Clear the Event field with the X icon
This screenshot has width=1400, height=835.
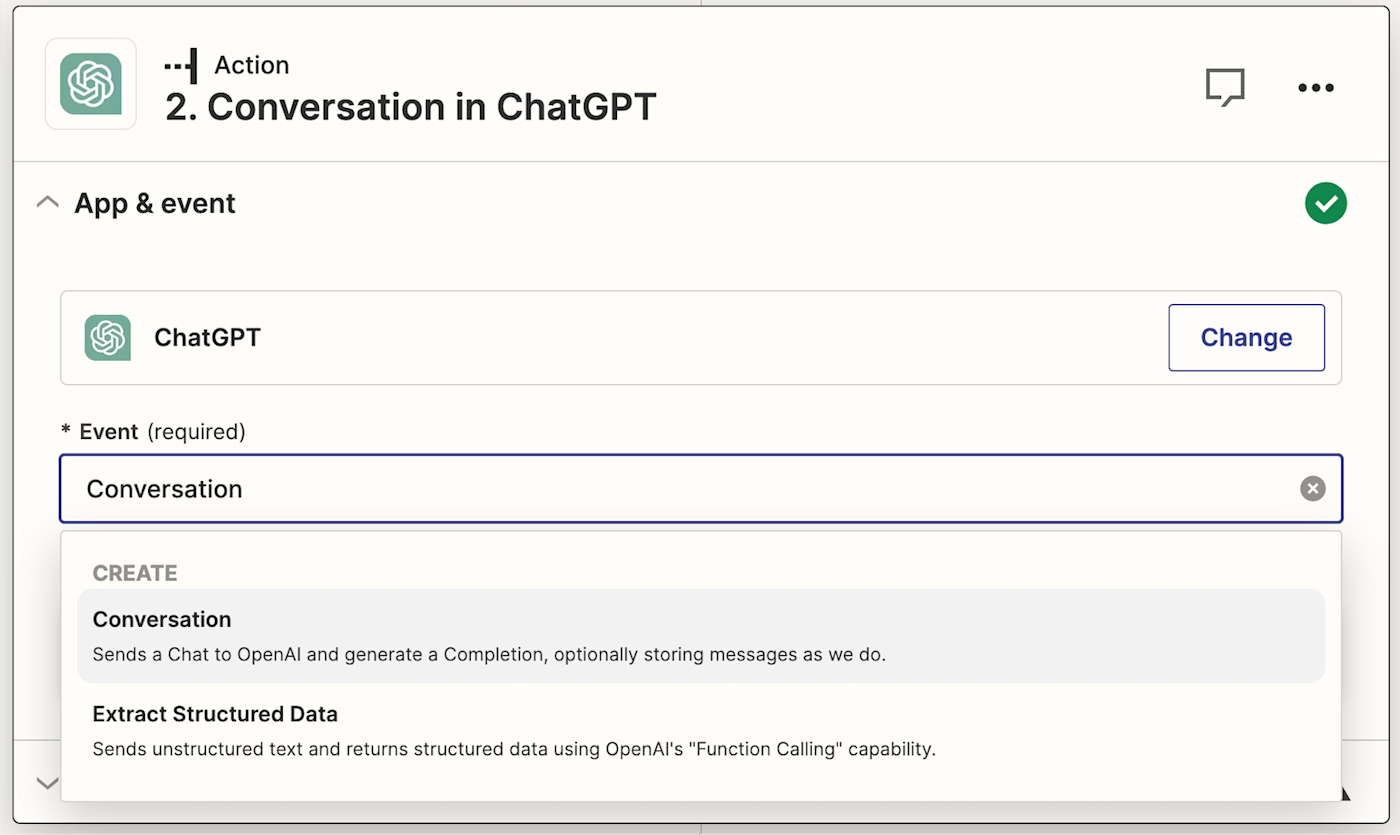coord(1313,488)
